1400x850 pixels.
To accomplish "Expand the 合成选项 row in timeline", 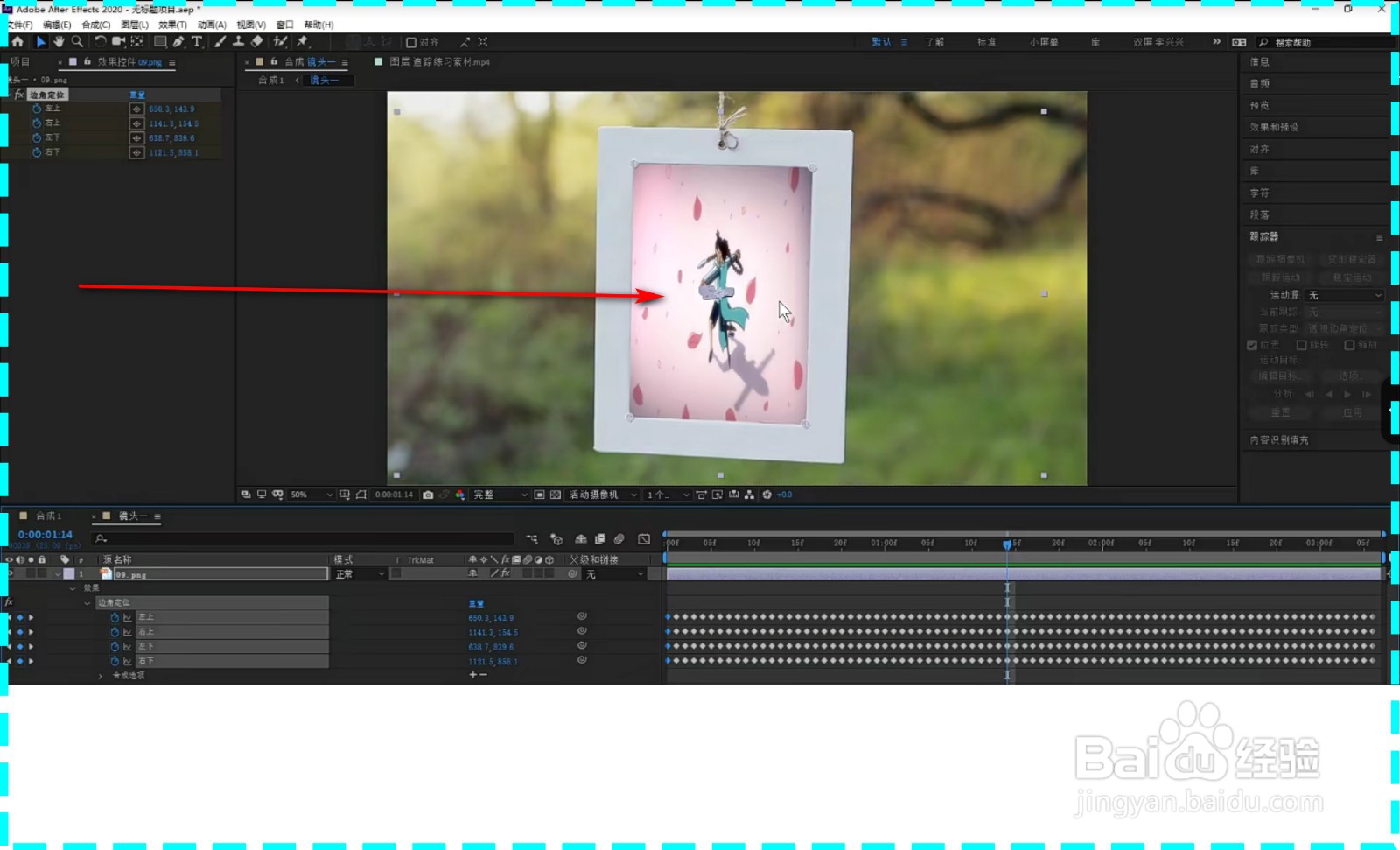I will tap(100, 676).
